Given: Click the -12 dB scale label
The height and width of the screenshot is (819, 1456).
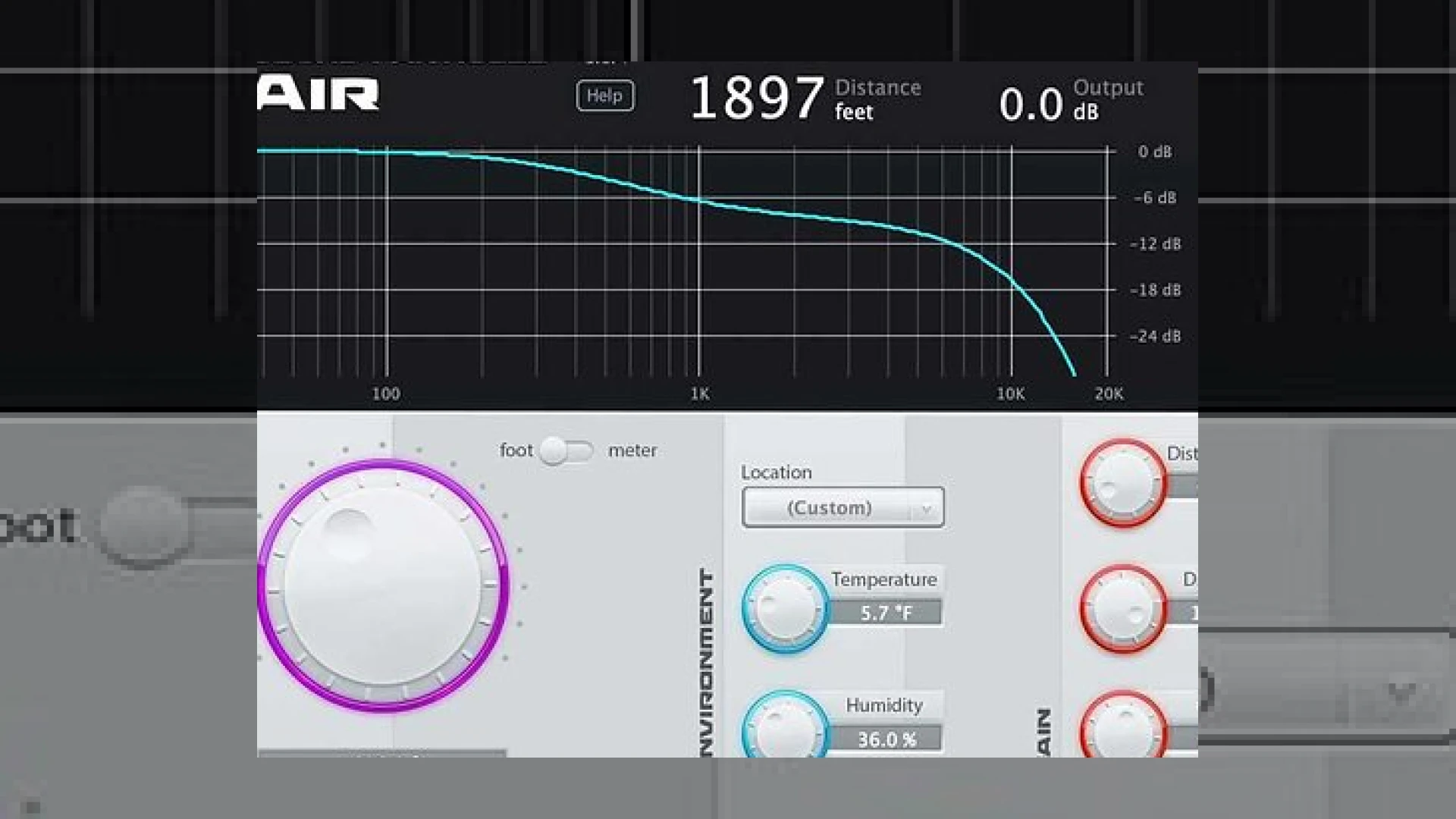Looking at the screenshot, I should (1155, 244).
